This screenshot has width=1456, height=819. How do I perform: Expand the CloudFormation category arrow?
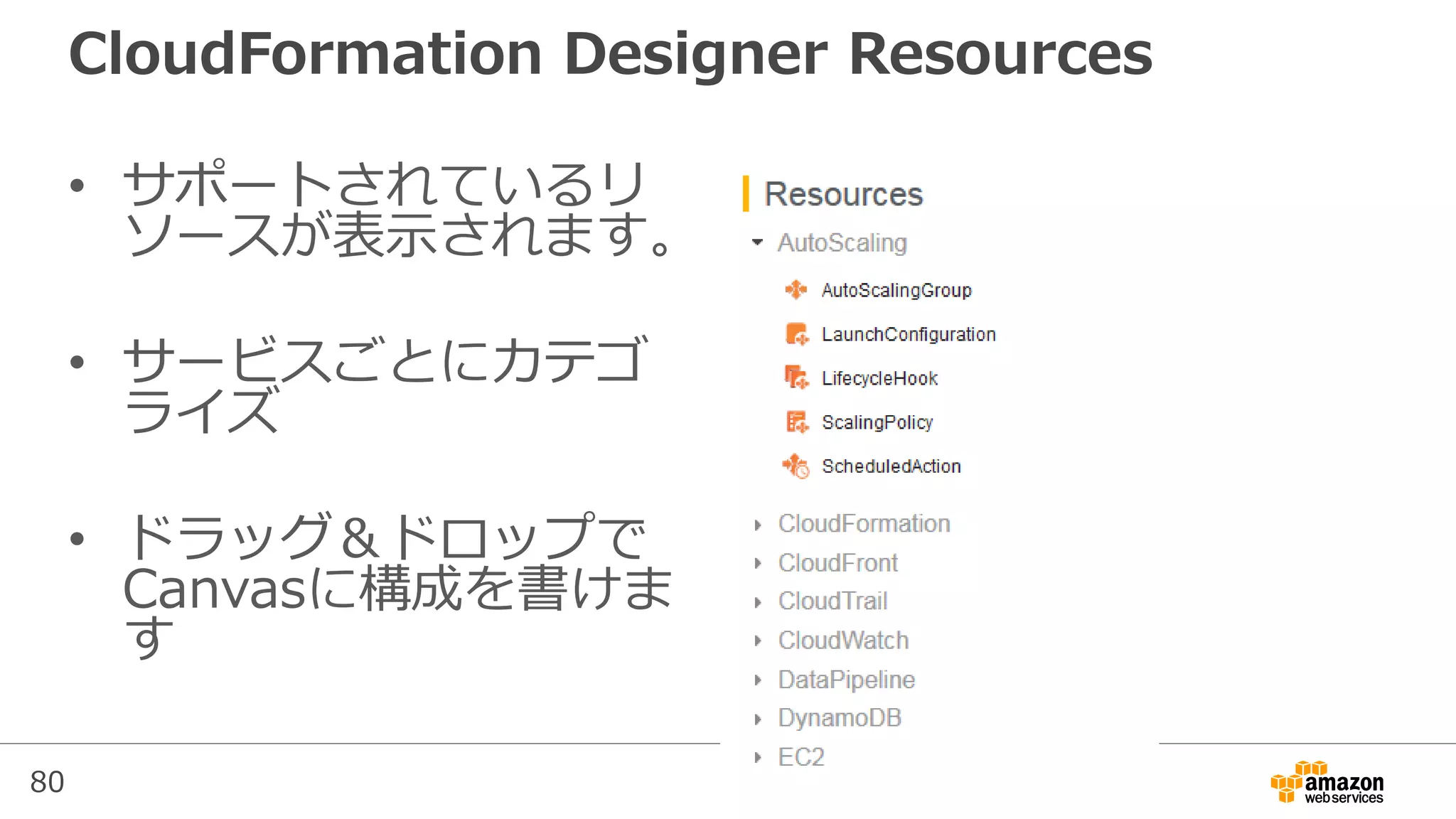click(758, 525)
